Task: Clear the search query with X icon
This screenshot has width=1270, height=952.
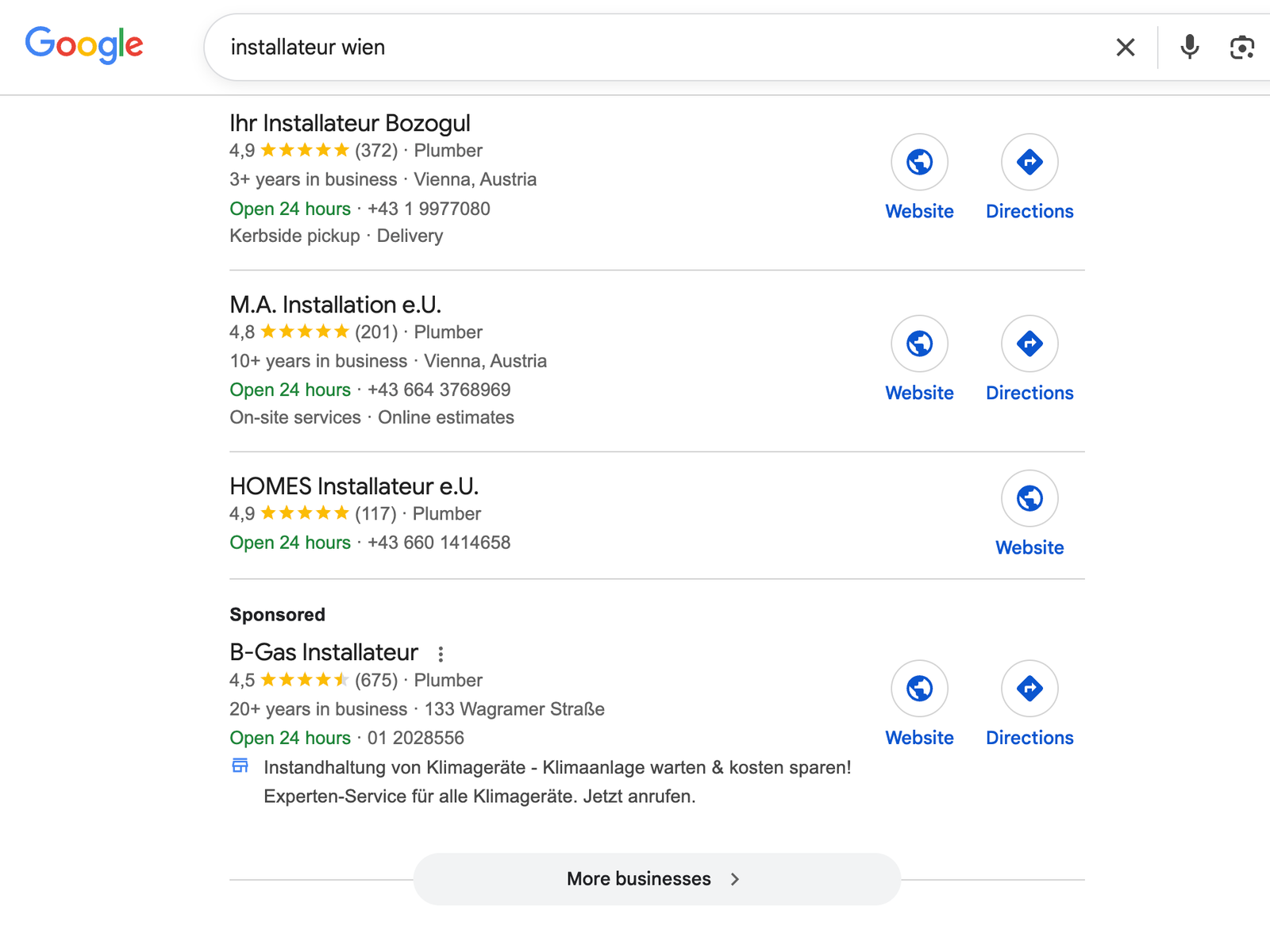Action: (1125, 48)
